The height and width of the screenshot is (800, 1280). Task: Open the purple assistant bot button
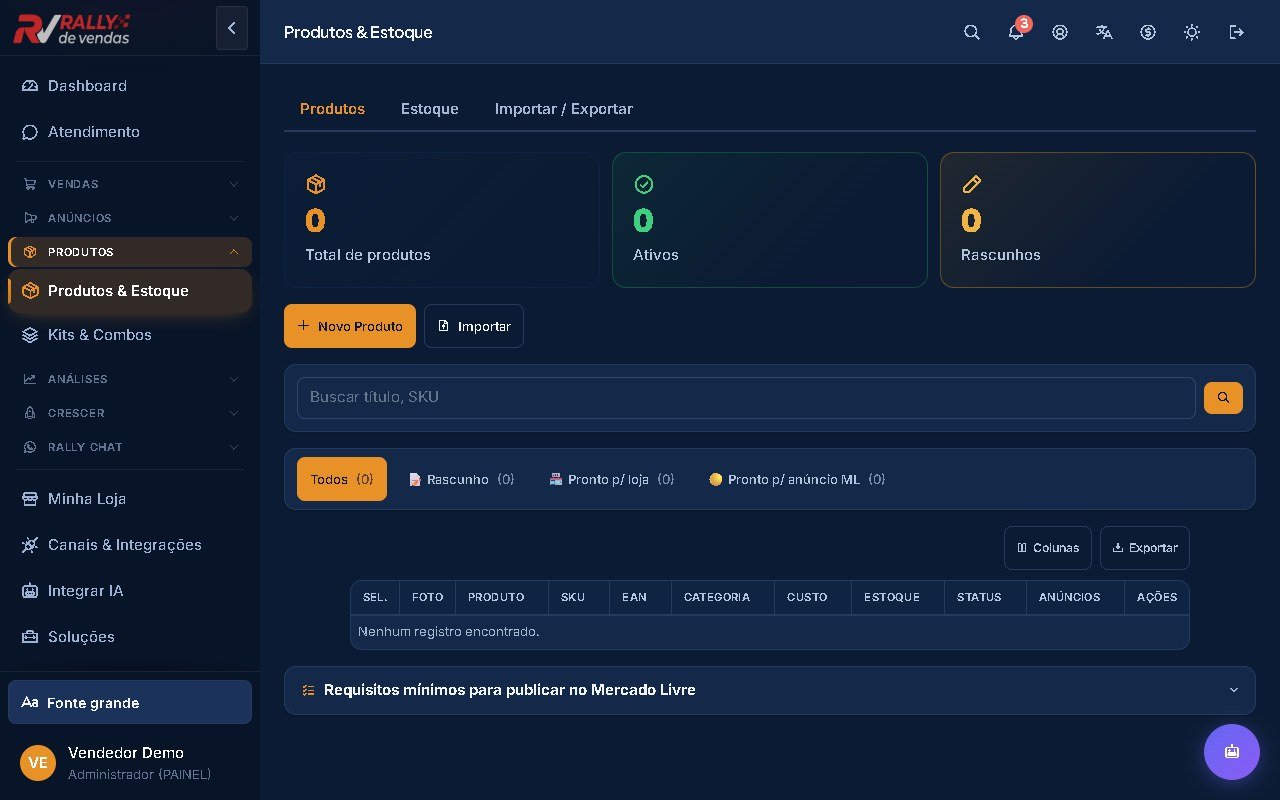pos(1232,752)
